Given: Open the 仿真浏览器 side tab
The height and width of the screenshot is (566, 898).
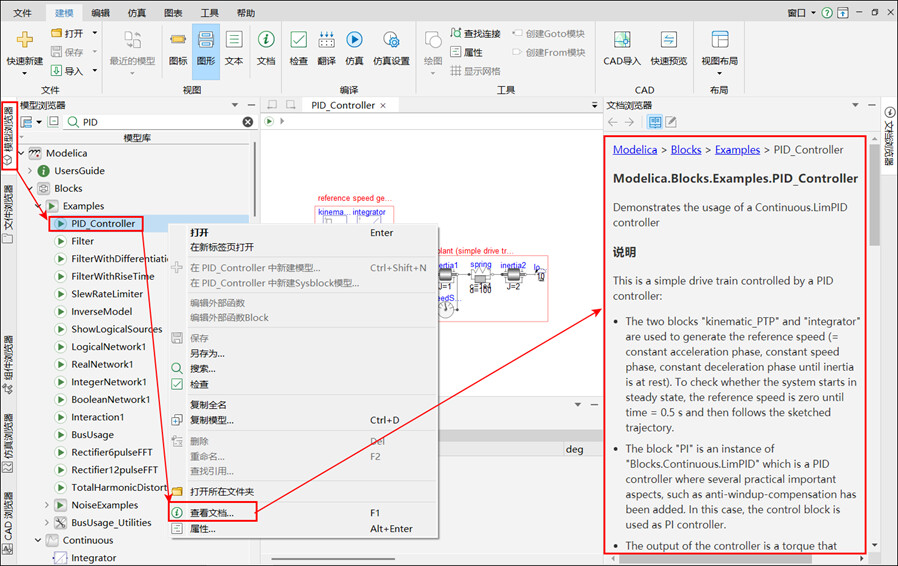Looking at the screenshot, I should tap(8, 444).
